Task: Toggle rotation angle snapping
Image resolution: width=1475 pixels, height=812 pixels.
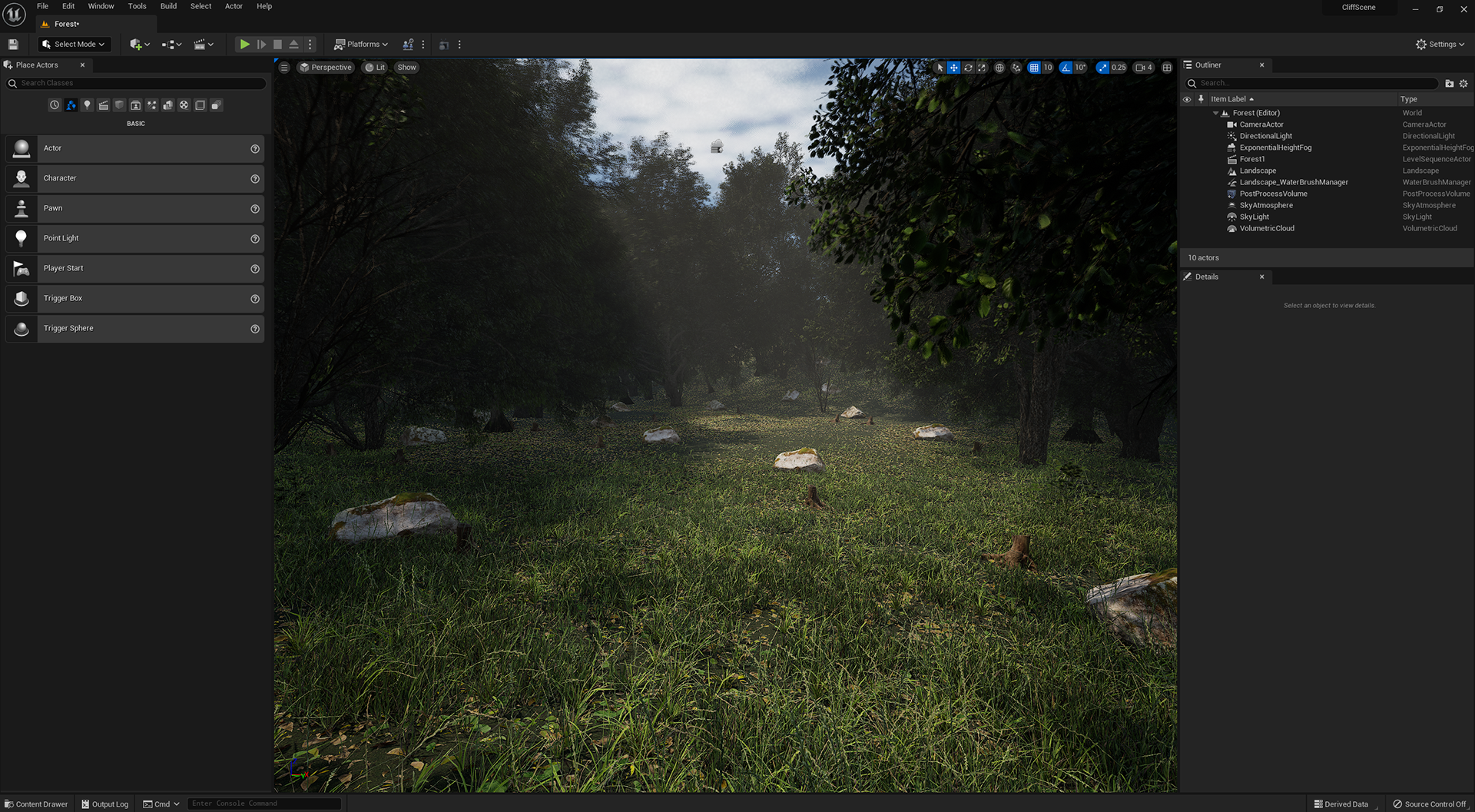Action: pos(1066,68)
